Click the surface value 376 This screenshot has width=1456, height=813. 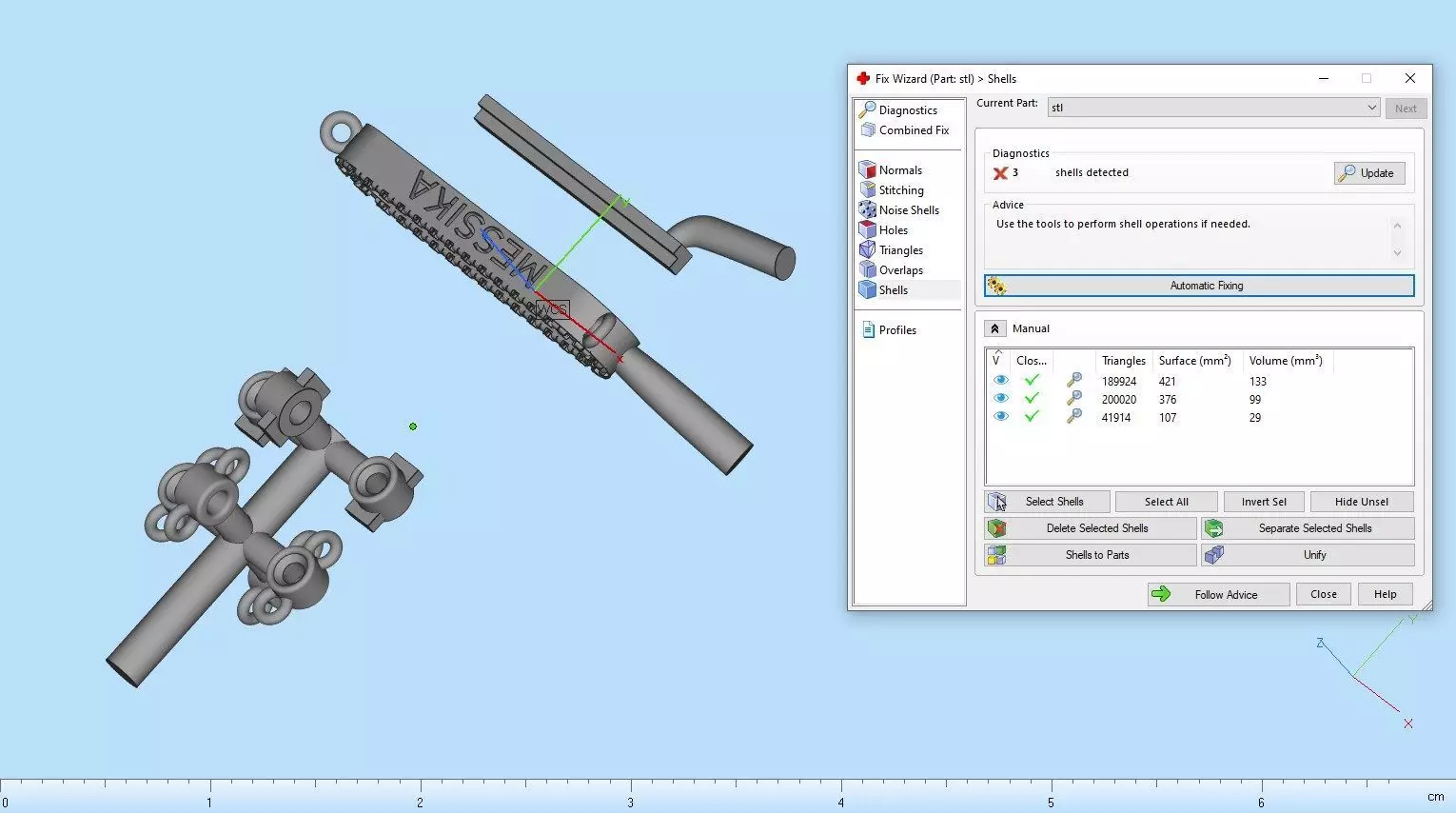pos(1168,400)
